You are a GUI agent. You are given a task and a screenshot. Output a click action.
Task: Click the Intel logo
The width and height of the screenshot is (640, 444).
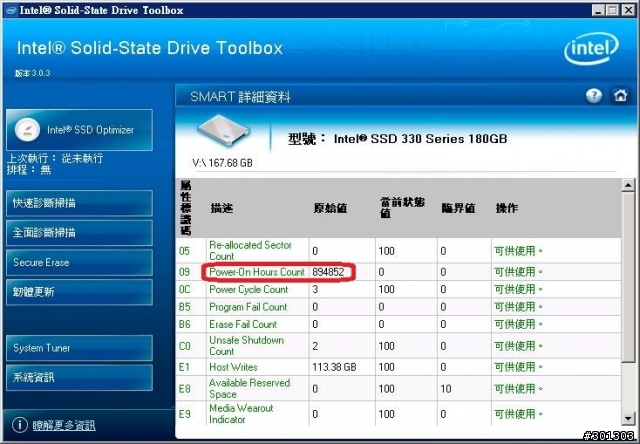[591, 48]
